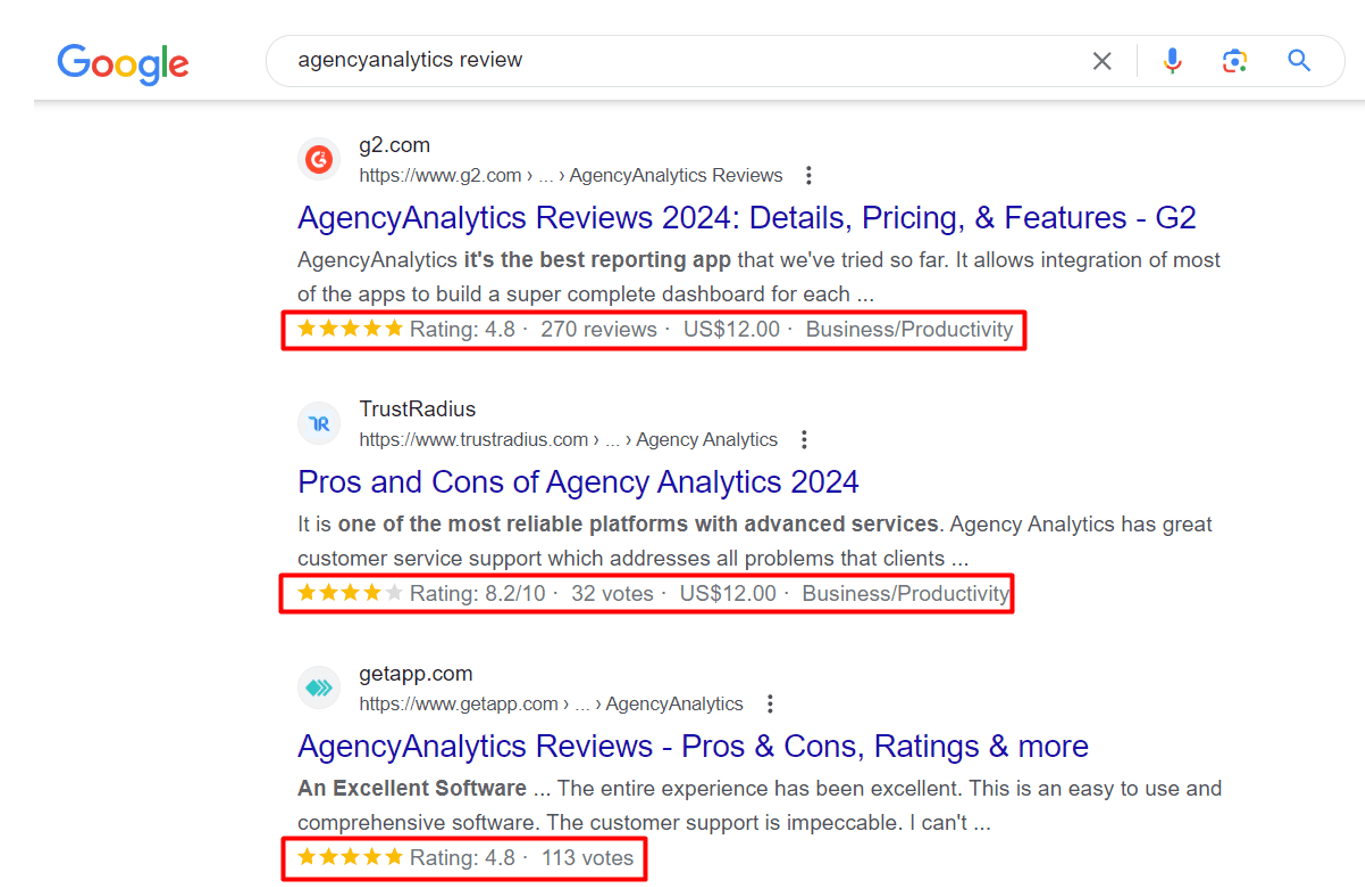Open the AgencyAnalytics Reviews getapp result

pyautogui.click(x=692, y=746)
